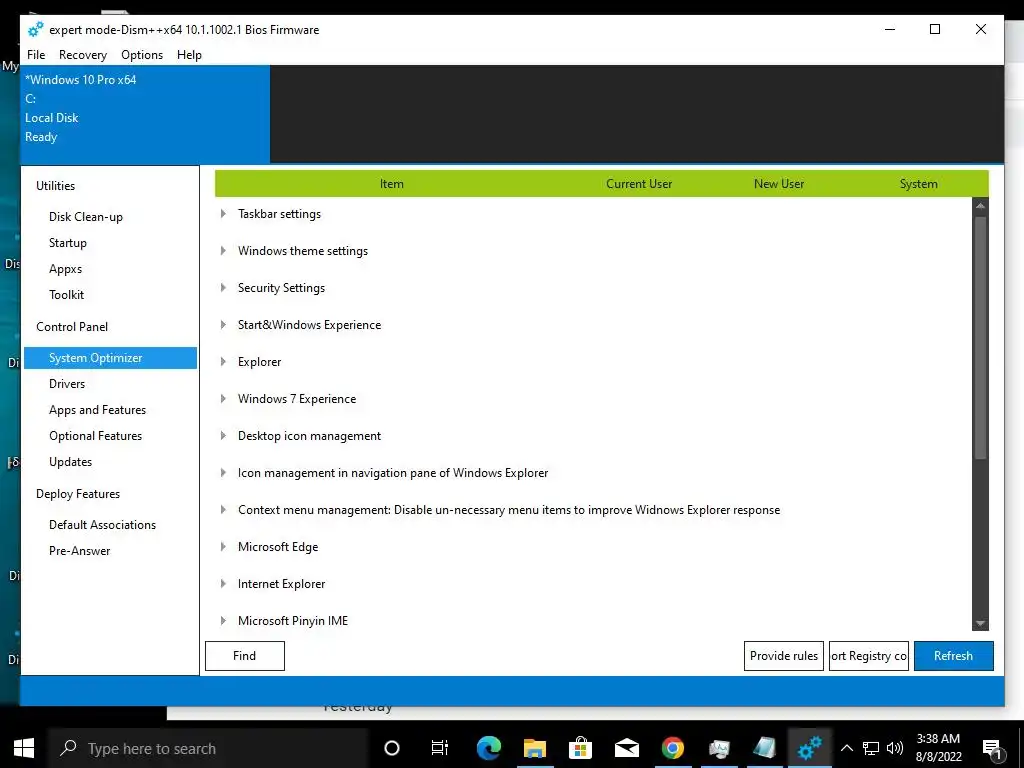Screen dimensions: 1024x768
Task: Show hidden system tray icons
Action: [846, 748]
